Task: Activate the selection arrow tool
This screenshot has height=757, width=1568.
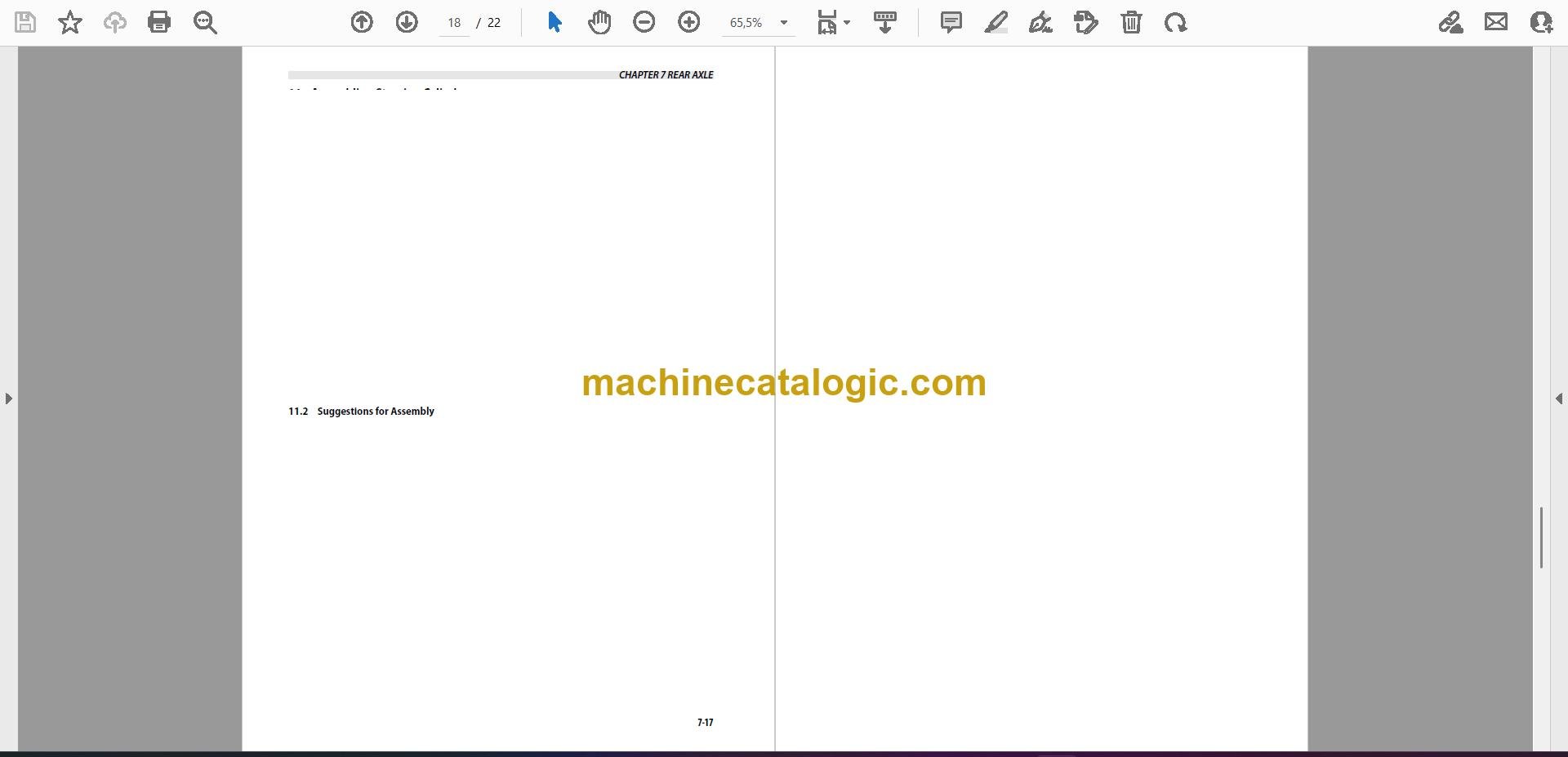Action: pos(555,22)
